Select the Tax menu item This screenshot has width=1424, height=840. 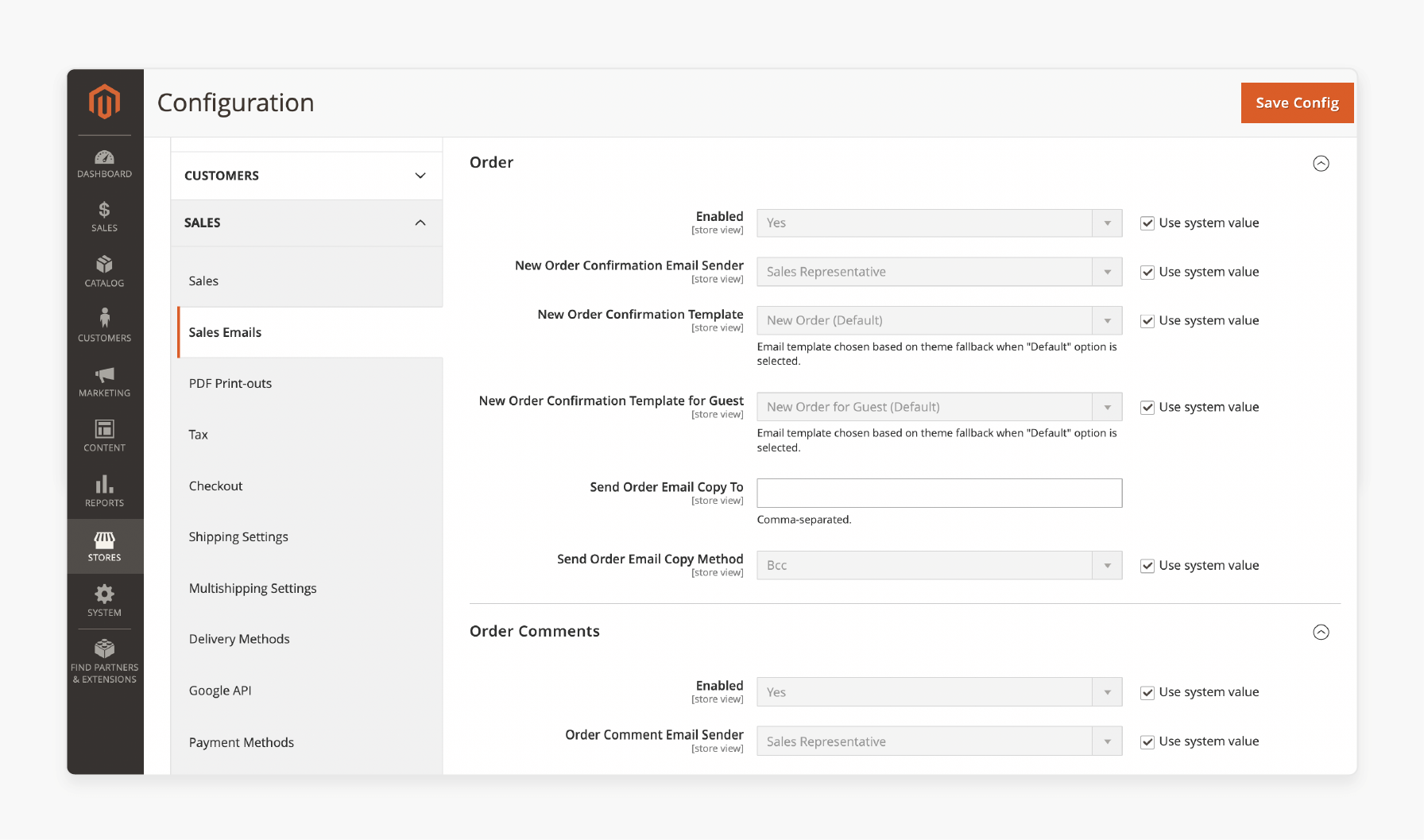click(x=198, y=435)
